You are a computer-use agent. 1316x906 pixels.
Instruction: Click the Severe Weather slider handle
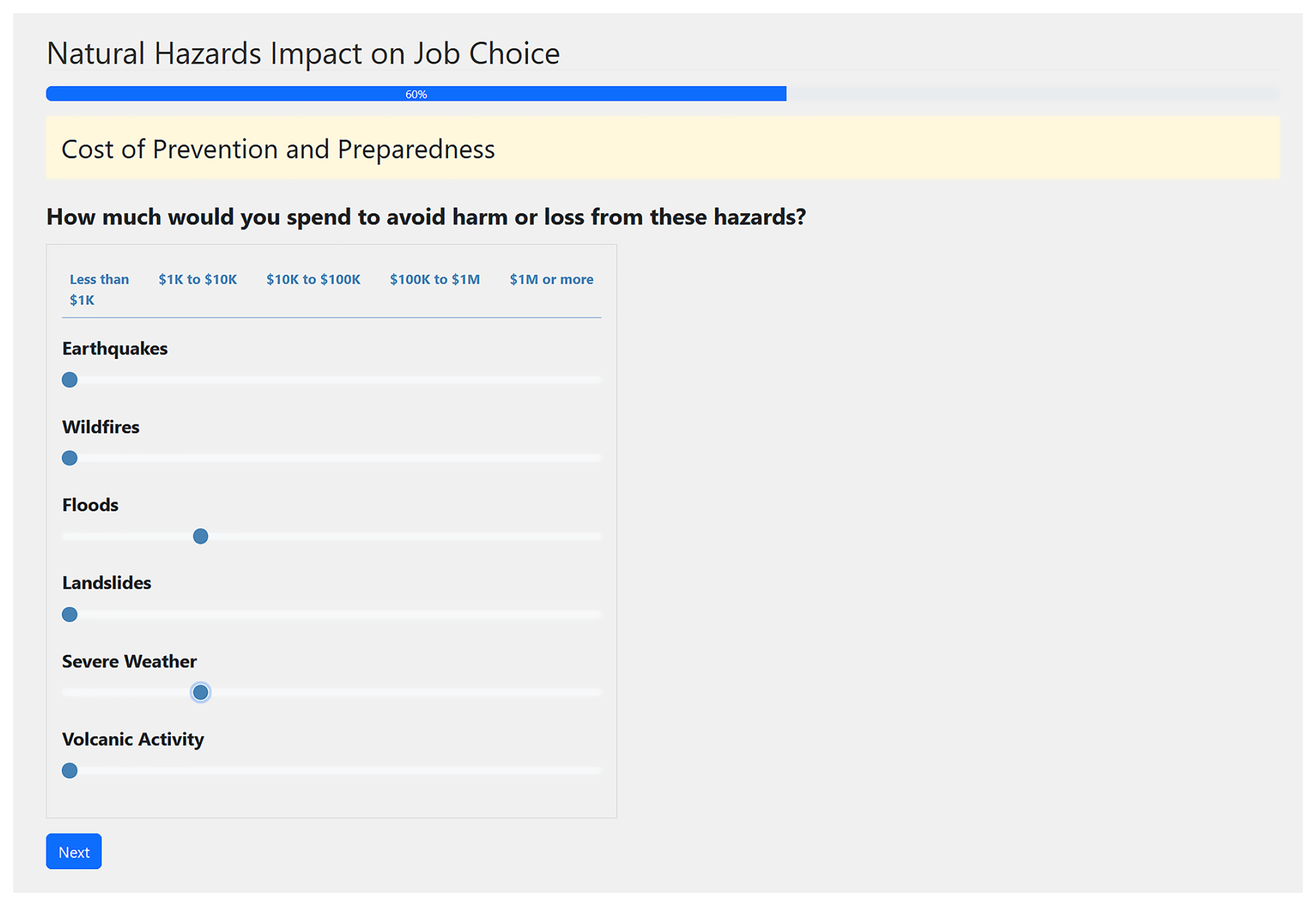coord(200,692)
